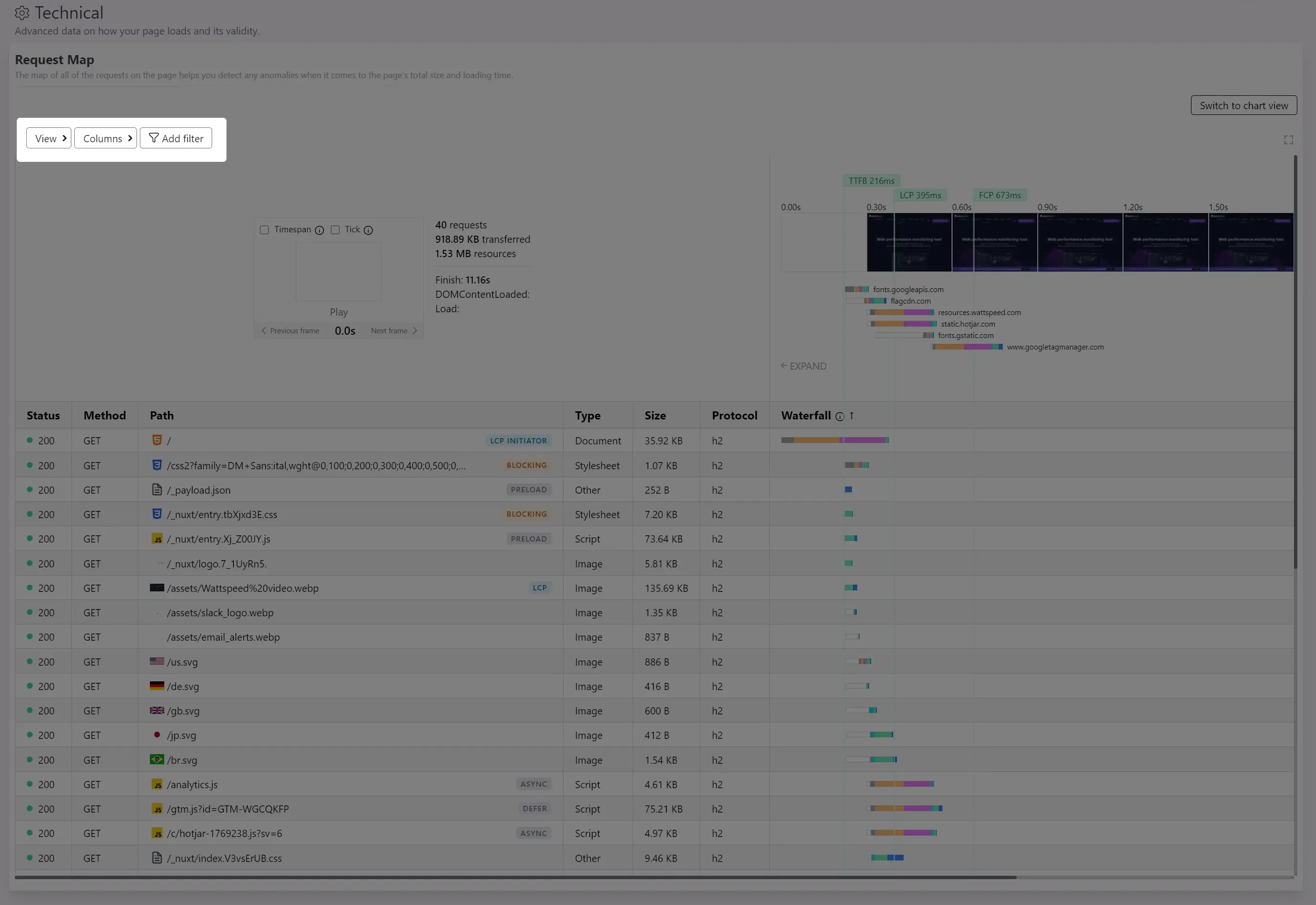Click the Technical gear icon
The width and height of the screenshot is (1316, 905).
tap(22, 12)
